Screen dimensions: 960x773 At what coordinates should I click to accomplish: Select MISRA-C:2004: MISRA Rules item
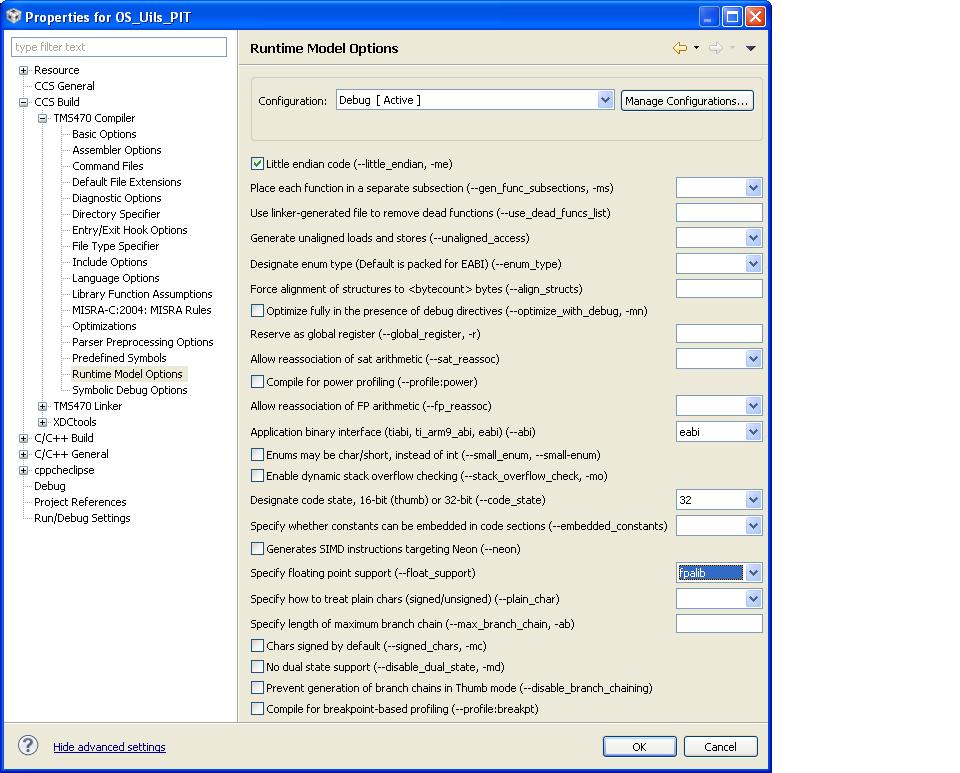click(x=141, y=310)
